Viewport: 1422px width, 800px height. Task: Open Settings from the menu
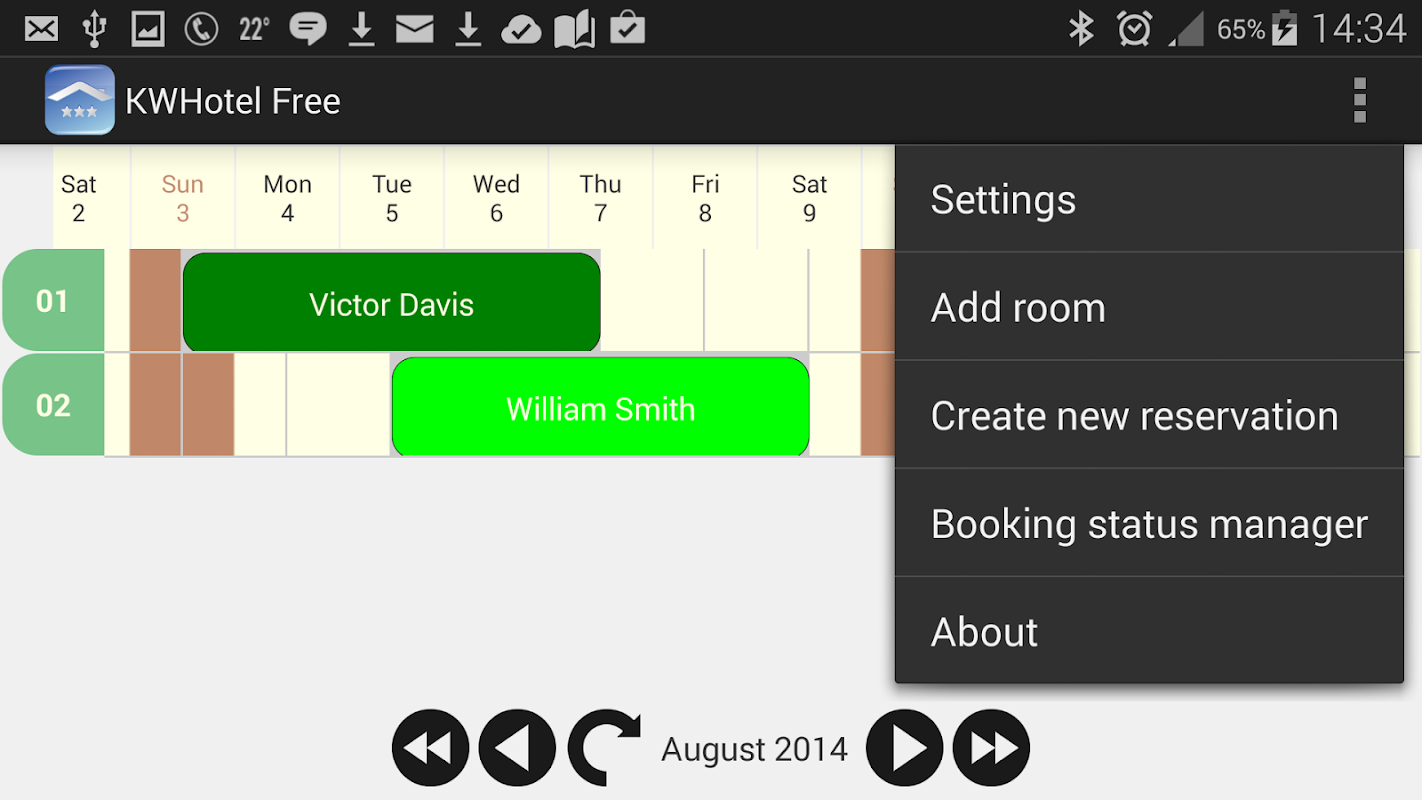click(1149, 199)
